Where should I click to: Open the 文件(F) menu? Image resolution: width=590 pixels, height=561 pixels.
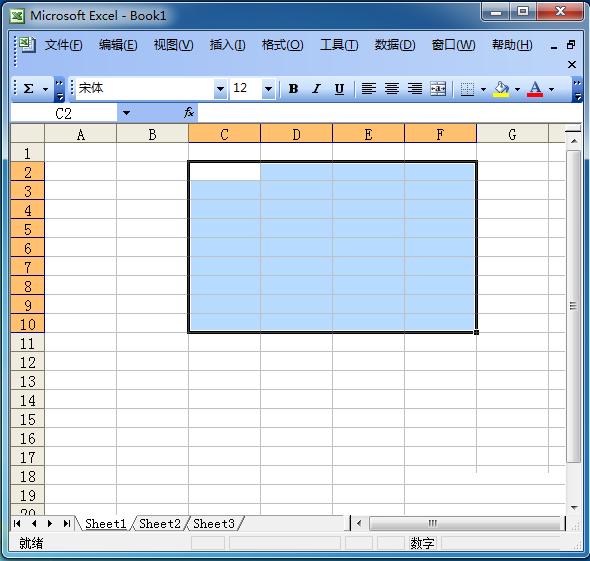pos(63,45)
